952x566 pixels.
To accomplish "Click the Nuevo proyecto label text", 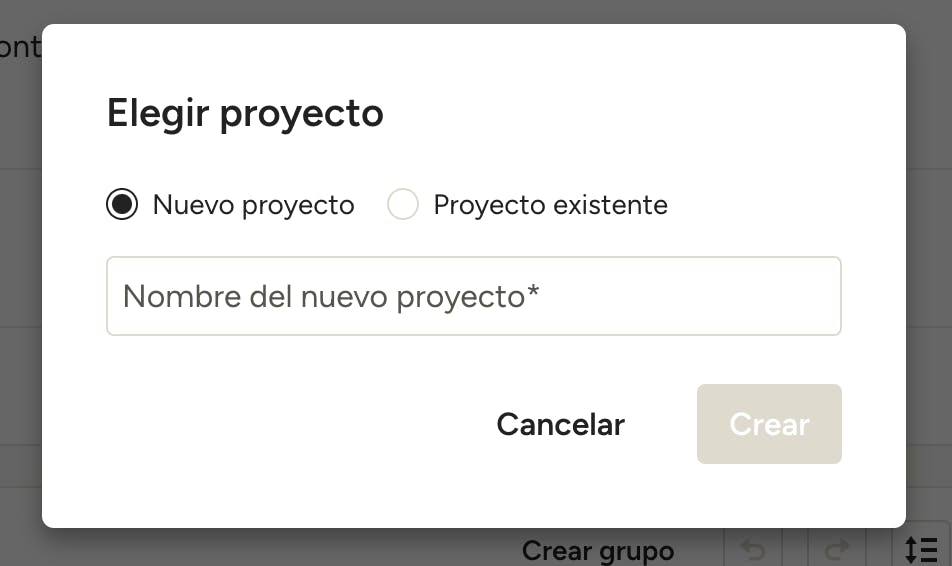I will pyautogui.click(x=253, y=205).
